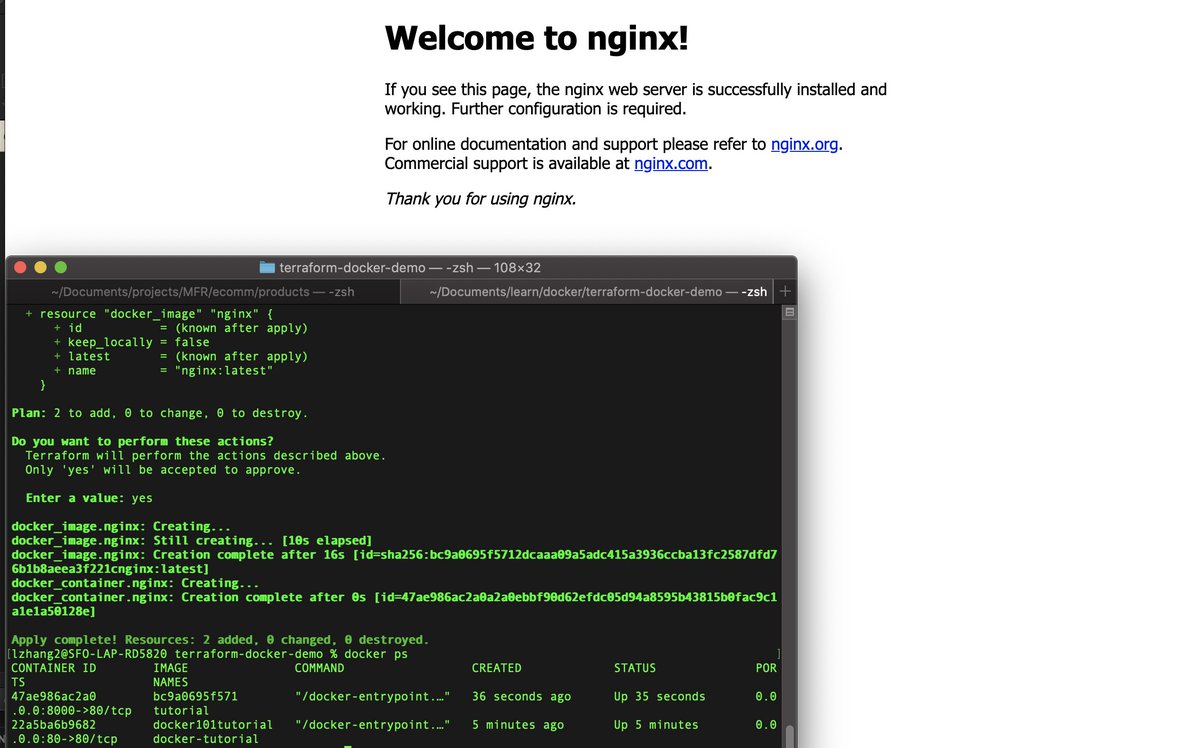The width and height of the screenshot is (1200, 748).
Task: Click the 'Up 5 minutes' status
Action: (656, 724)
